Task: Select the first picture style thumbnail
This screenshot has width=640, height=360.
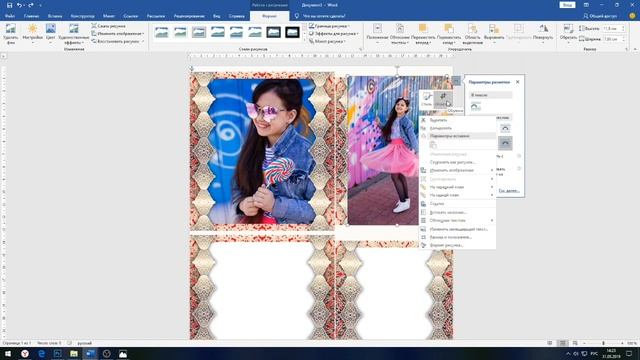Action: pos(162,32)
